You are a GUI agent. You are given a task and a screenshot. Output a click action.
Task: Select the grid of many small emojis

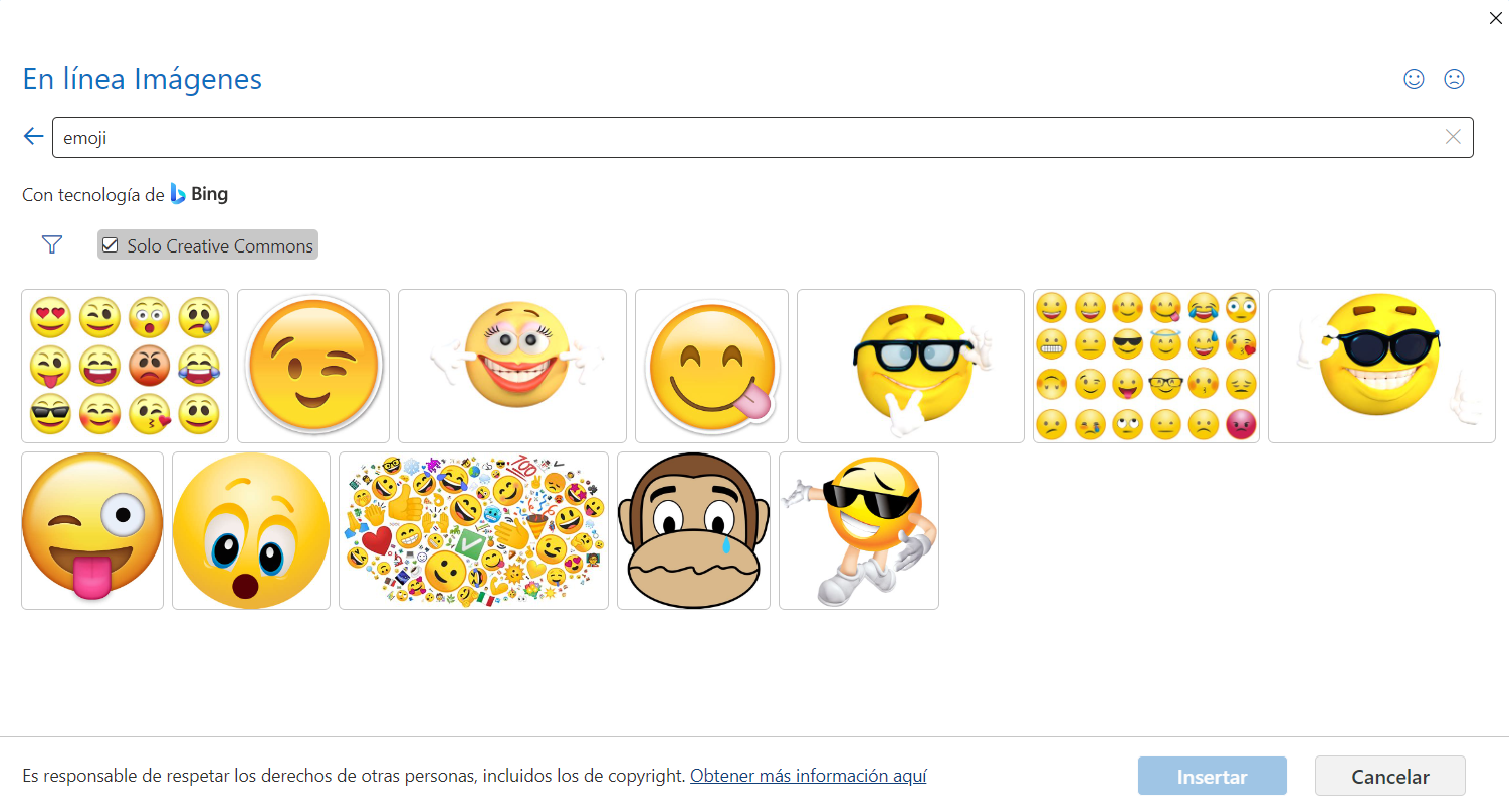pos(1146,366)
